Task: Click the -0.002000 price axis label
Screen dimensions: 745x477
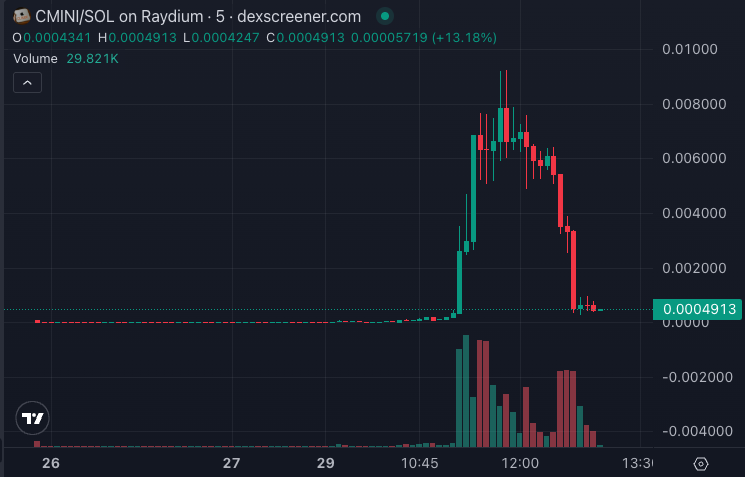Action: [x=697, y=378]
